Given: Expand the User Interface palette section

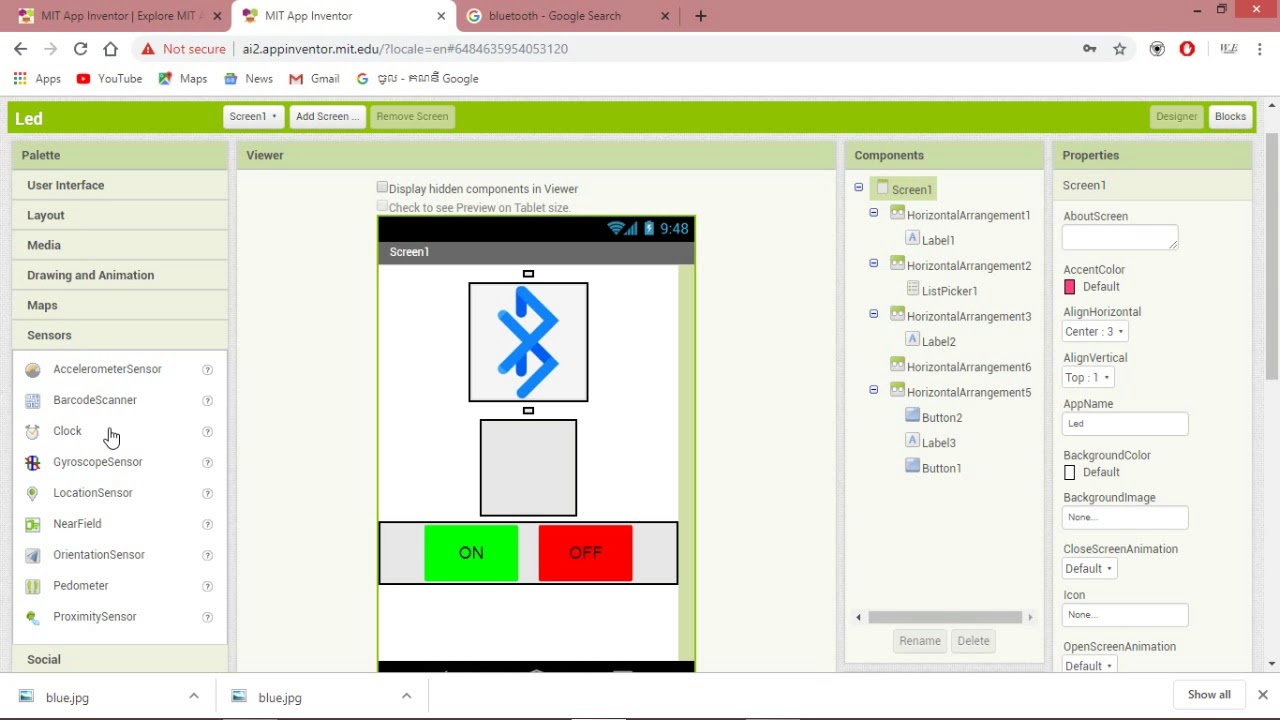Looking at the screenshot, I should point(120,185).
